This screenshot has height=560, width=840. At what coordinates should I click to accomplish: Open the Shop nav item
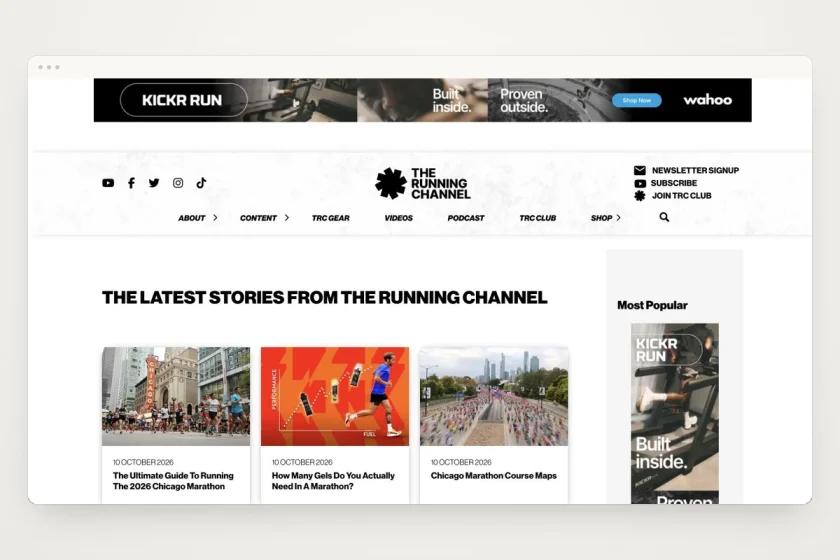[x=602, y=218]
